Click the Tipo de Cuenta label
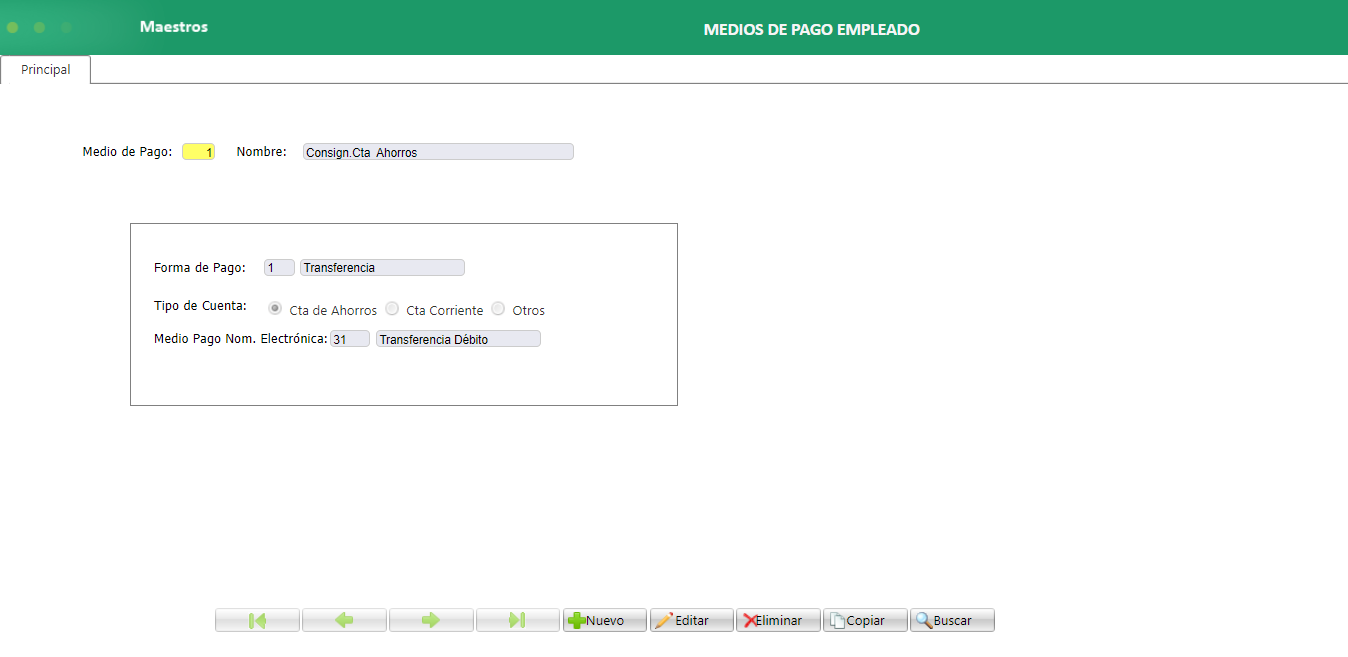1348x657 pixels. point(200,306)
